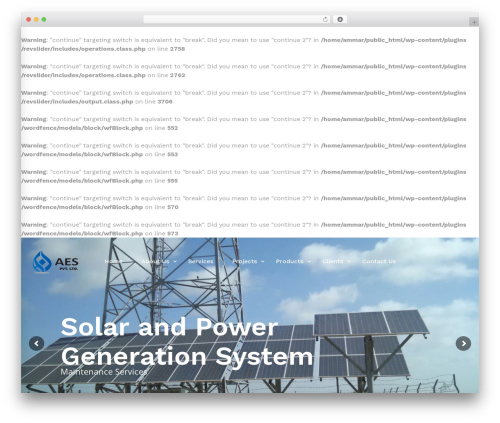500x423 pixels.
Task: Expand the Products dropdown chevron
Action: pos(309,262)
